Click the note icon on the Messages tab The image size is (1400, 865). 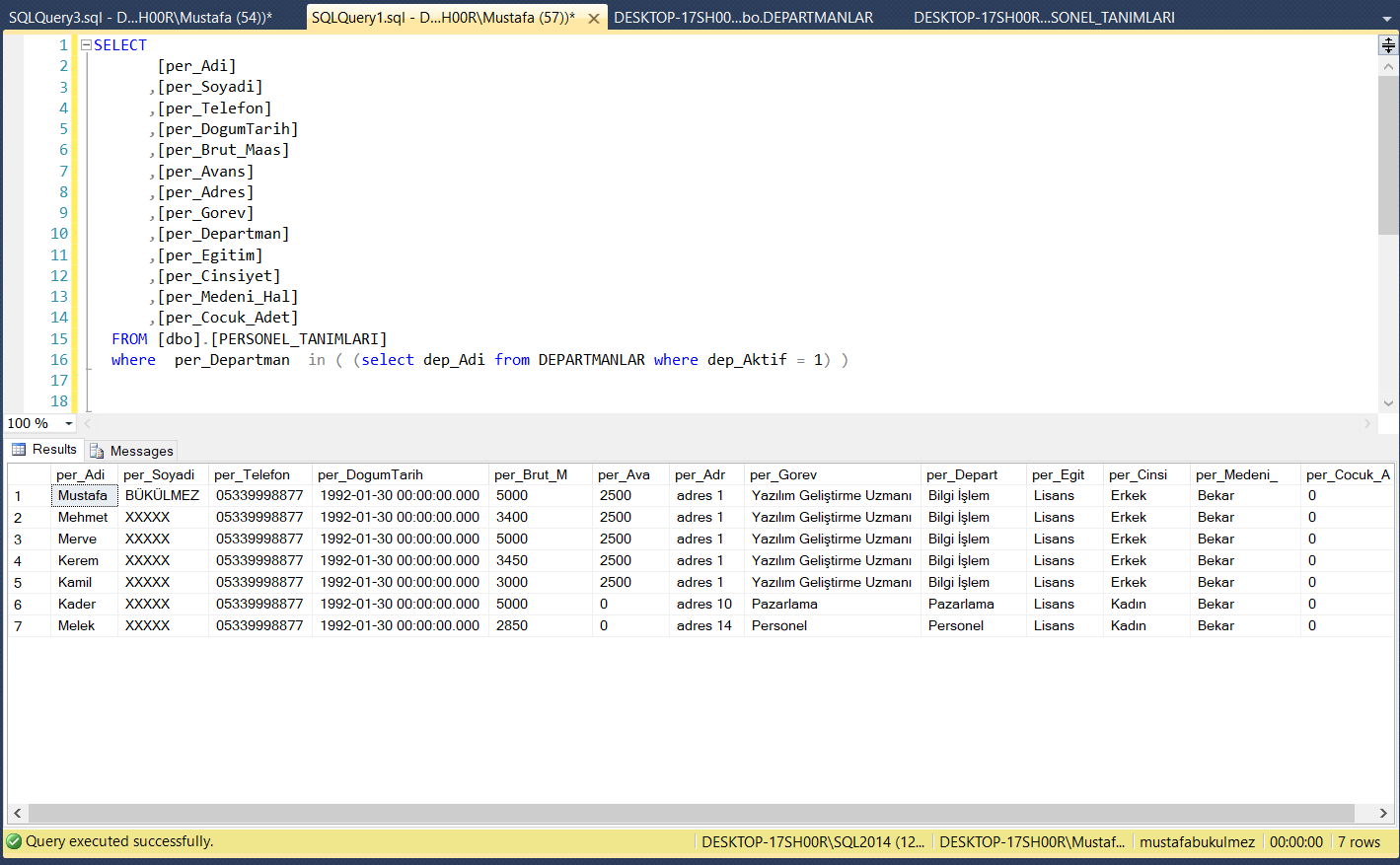[x=97, y=450]
